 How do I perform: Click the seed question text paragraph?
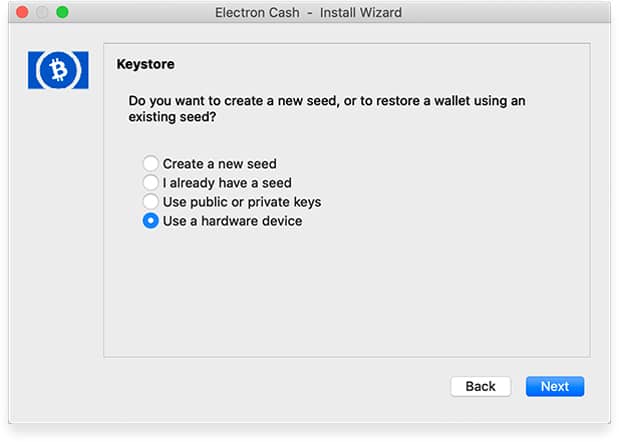click(x=327, y=109)
